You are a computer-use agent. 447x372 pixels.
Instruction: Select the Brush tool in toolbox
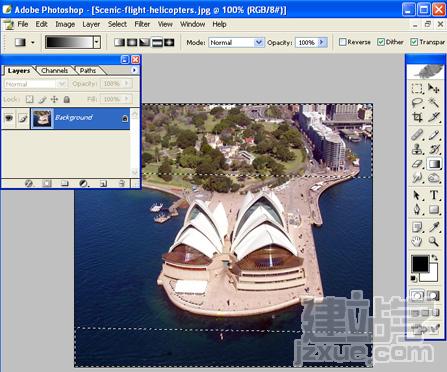click(434, 135)
